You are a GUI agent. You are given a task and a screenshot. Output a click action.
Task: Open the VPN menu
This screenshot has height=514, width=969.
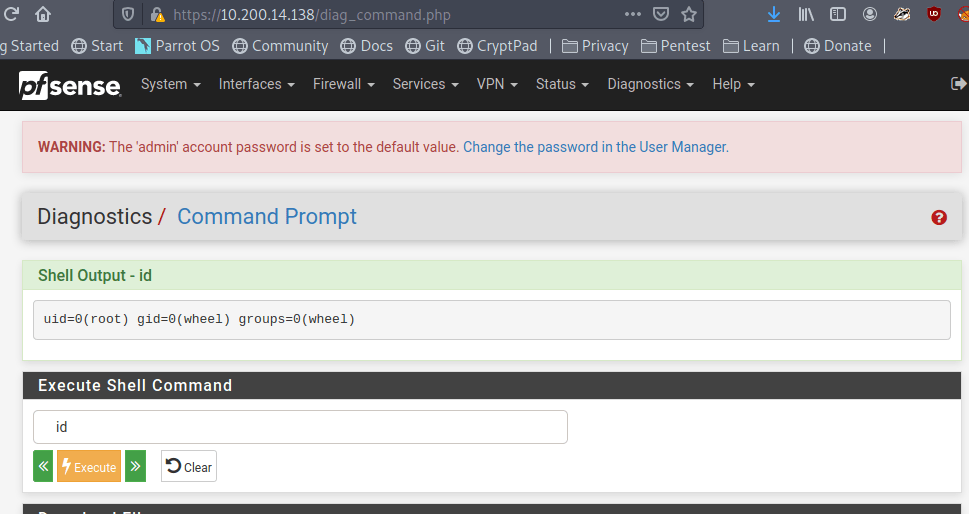pyautogui.click(x=497, y=85)
